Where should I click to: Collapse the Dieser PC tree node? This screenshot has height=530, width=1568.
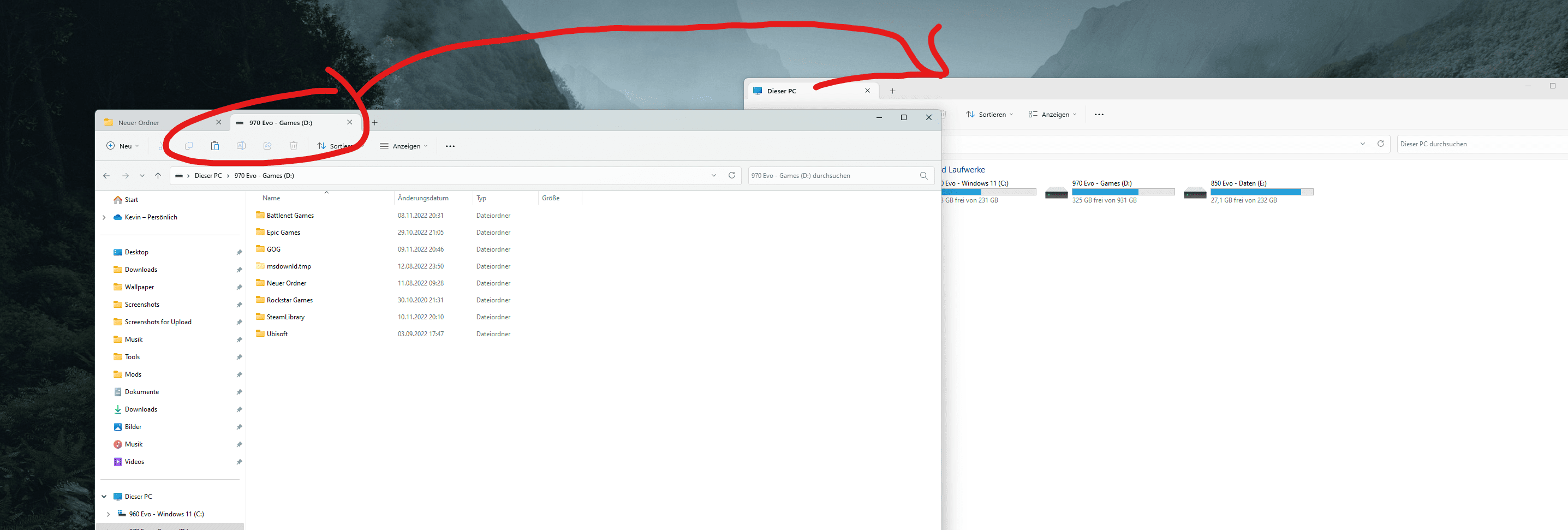click(104, 497)
